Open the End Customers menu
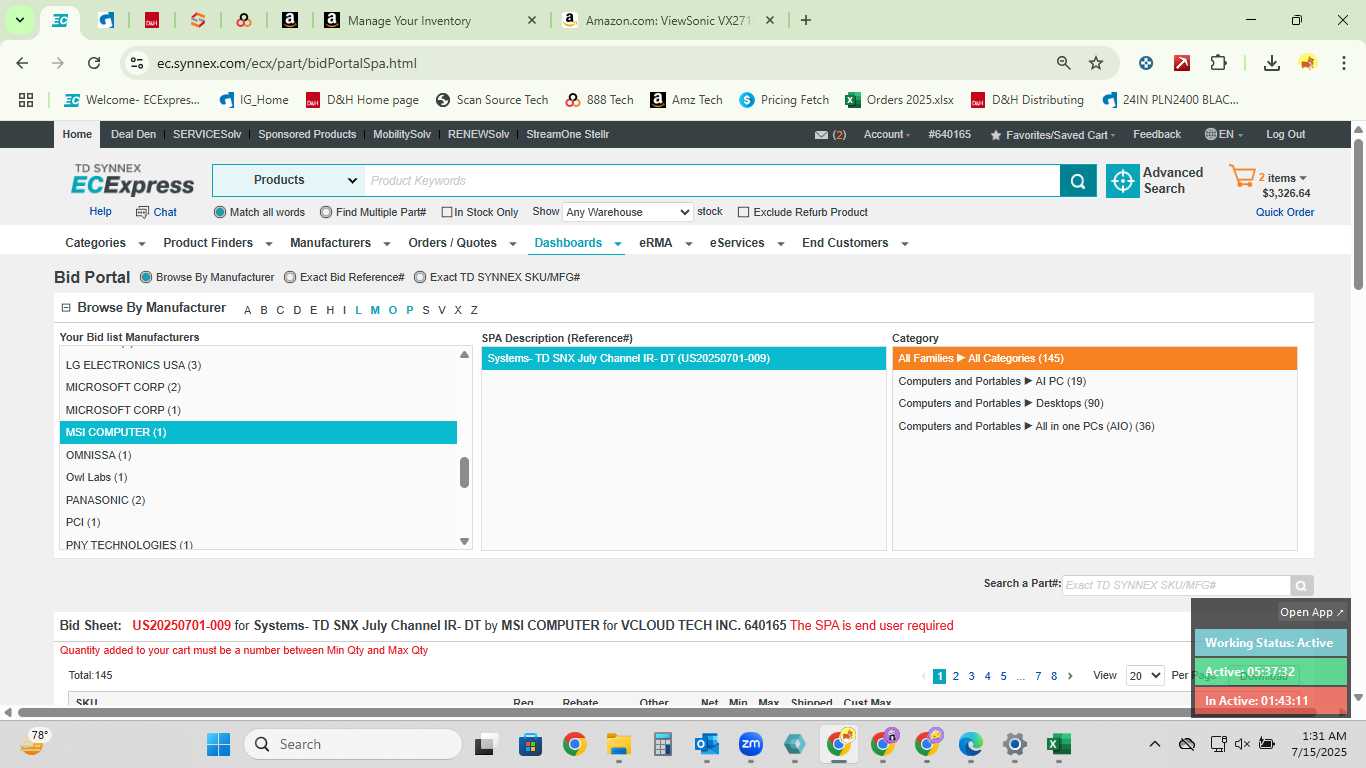 pos(855,243)
